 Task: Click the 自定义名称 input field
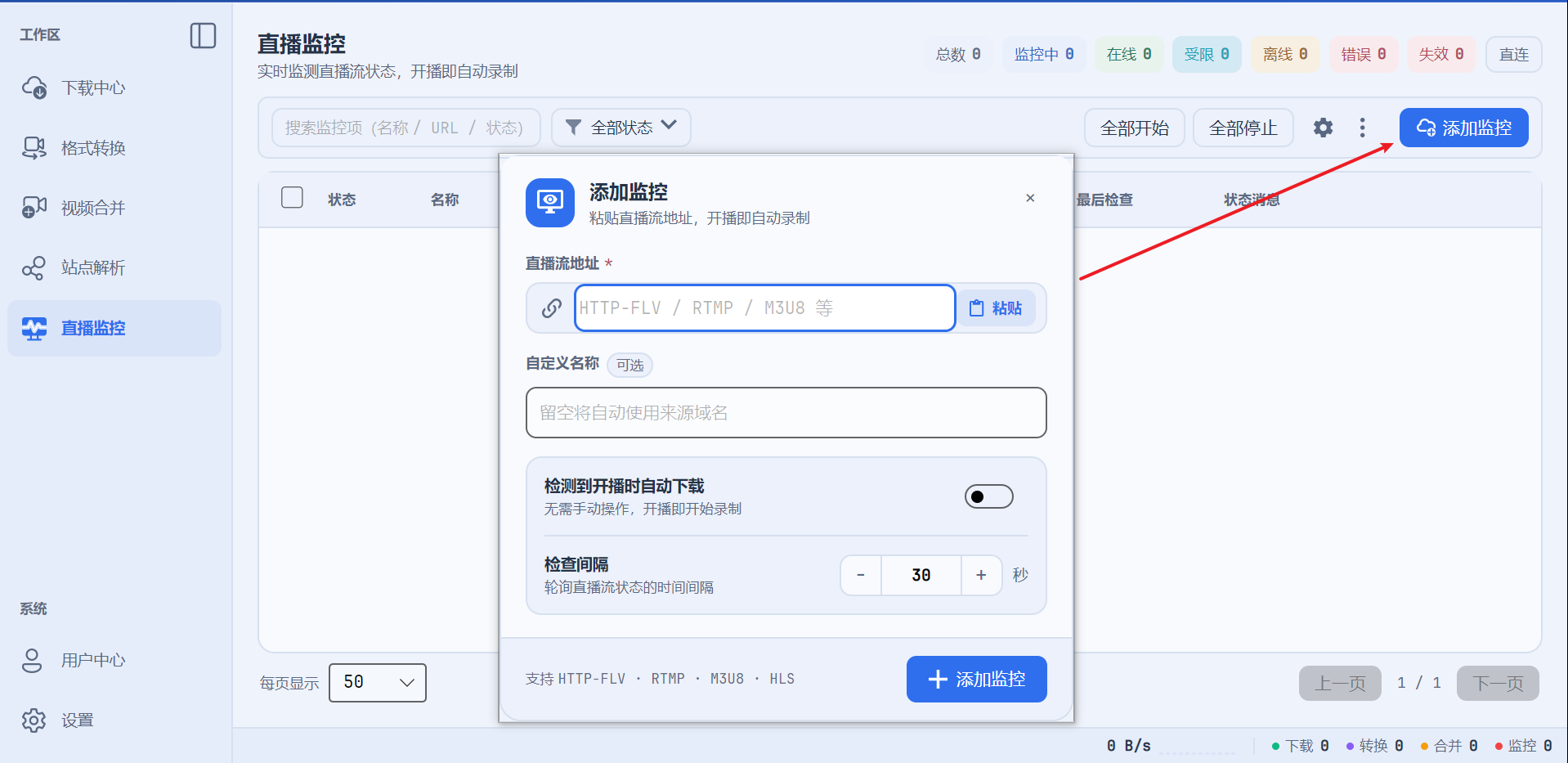click(786, 413)
